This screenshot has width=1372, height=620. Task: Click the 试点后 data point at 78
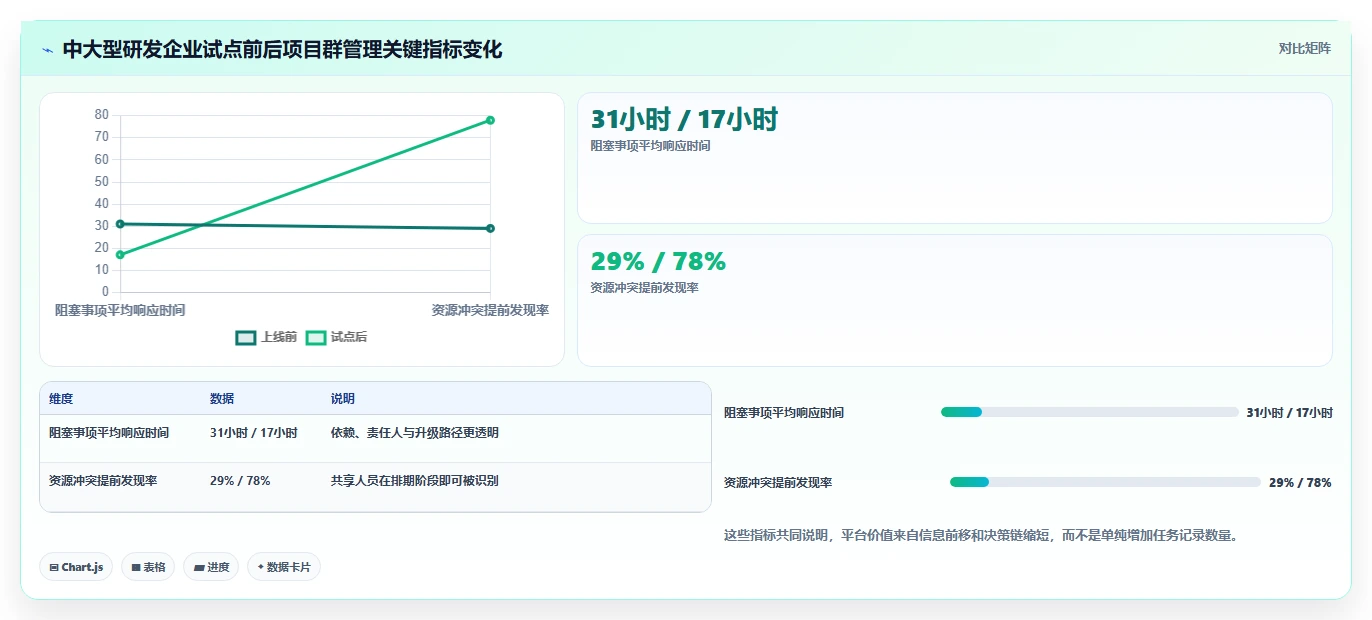[490, 120]
